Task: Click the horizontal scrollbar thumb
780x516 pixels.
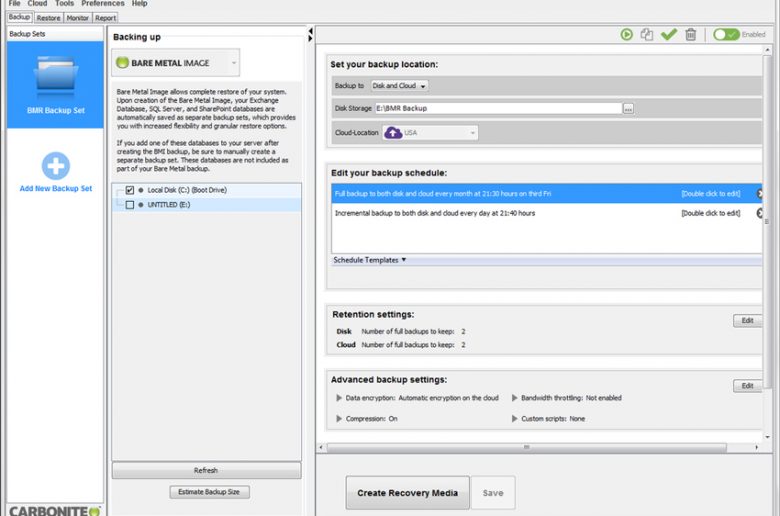Action: pyautogui.click(x=526, y=447)
